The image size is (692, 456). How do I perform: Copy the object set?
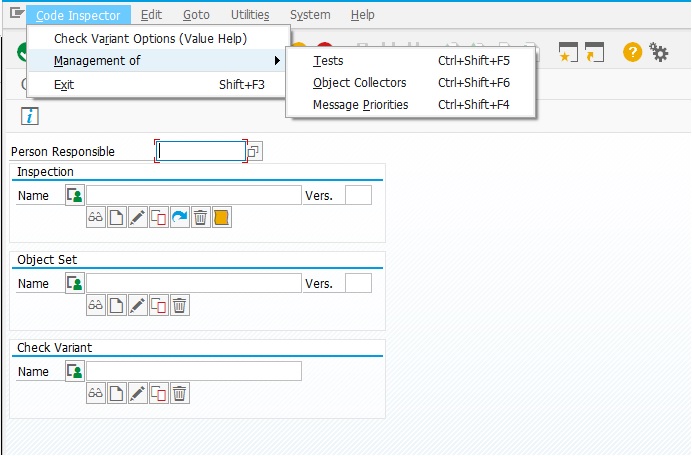tap(158, 305)
